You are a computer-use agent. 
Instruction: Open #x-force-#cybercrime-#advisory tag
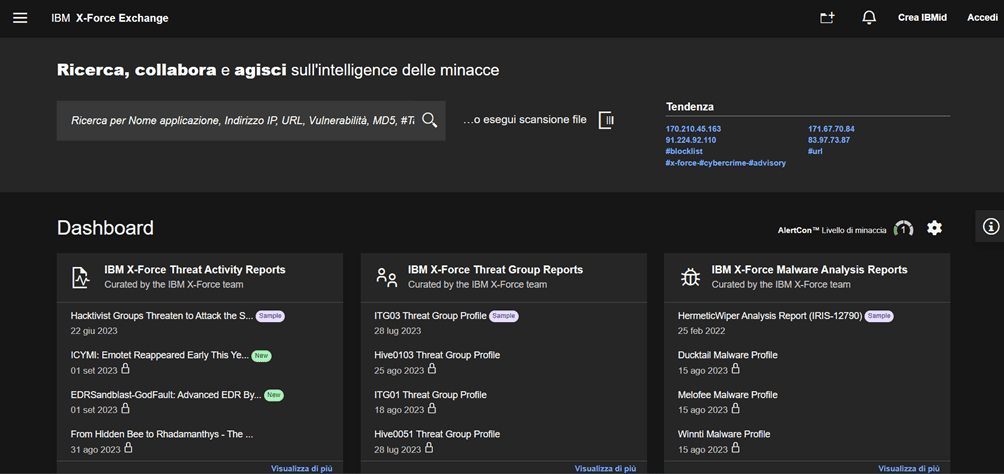(725, 163)
